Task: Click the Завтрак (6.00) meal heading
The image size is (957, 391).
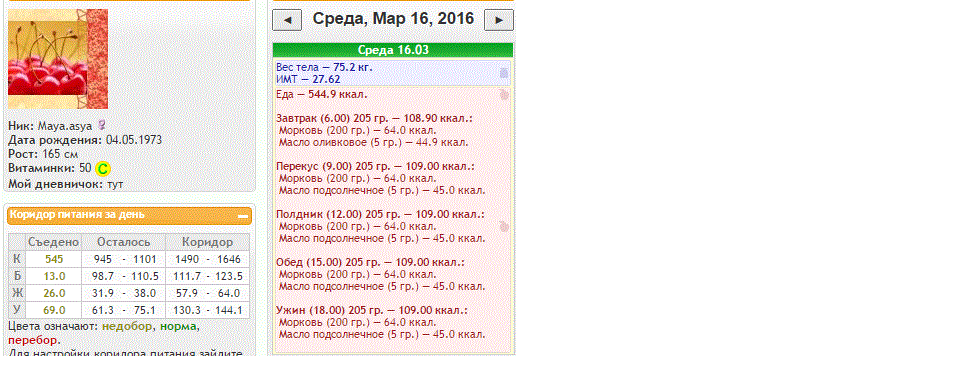Action: click(x=374, y=118)
